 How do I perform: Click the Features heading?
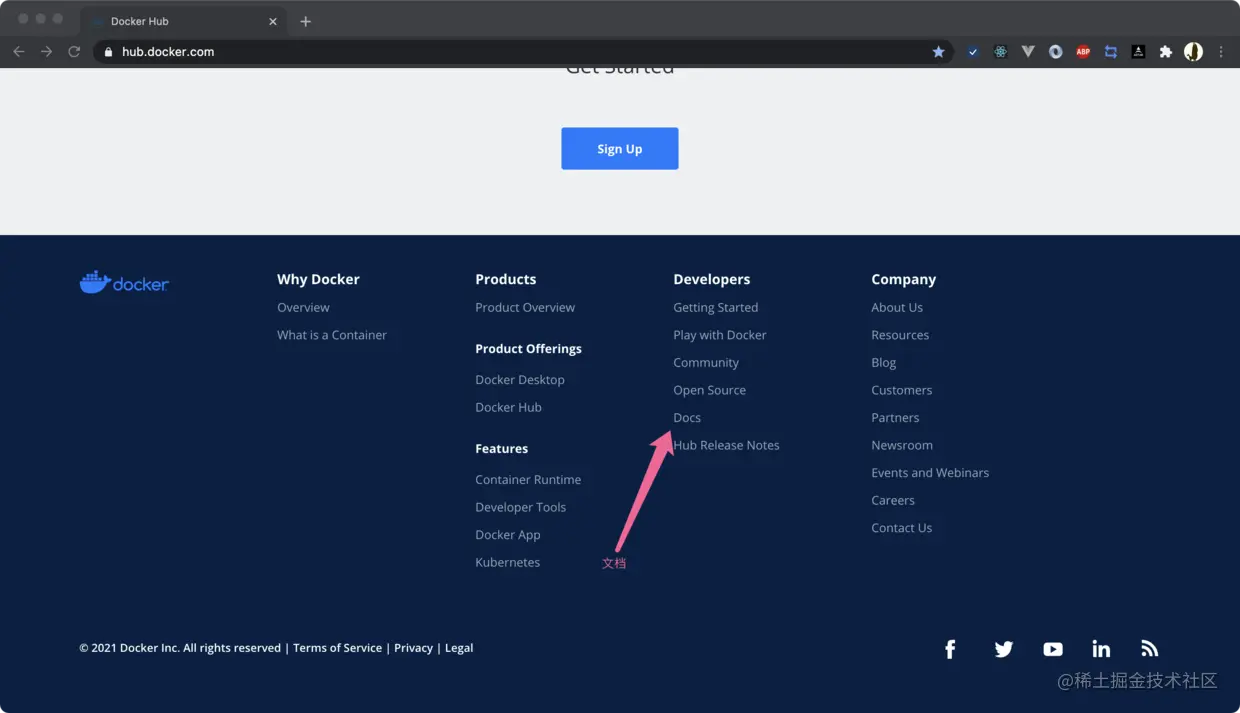(502, 448)
